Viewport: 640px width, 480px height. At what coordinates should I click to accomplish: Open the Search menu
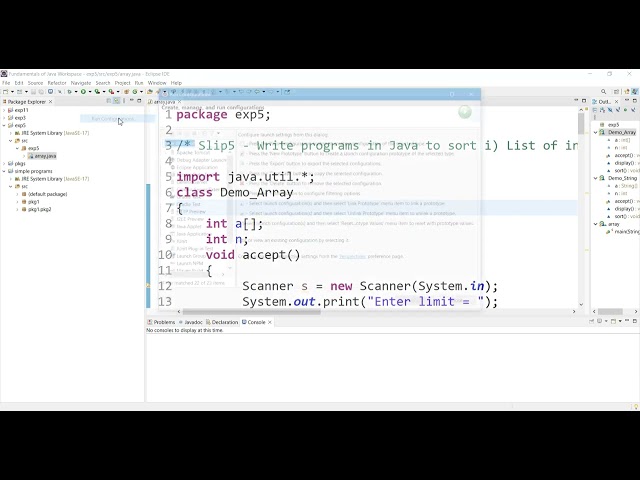103,83
